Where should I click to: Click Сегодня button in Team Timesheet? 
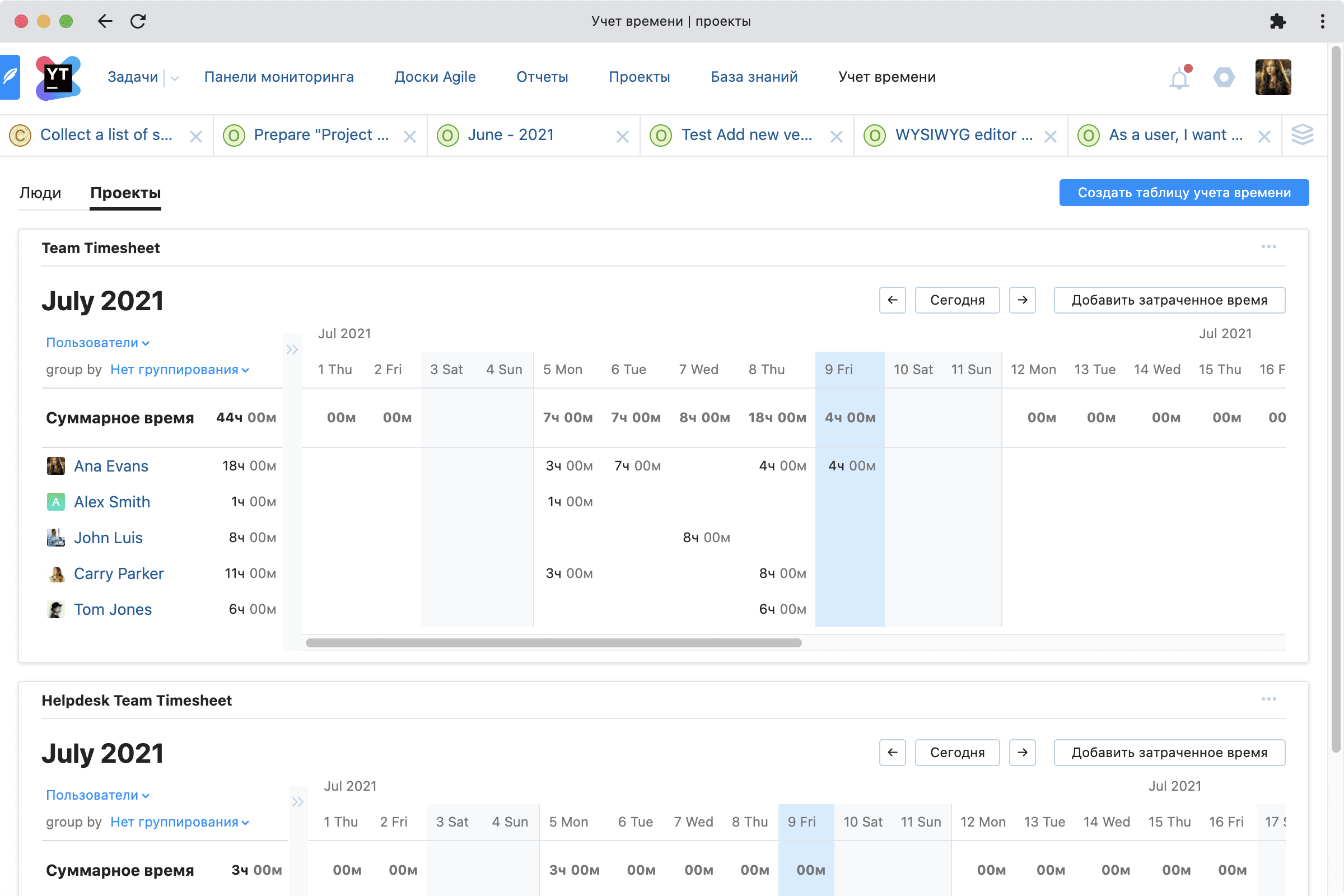[x=955, y=300]
